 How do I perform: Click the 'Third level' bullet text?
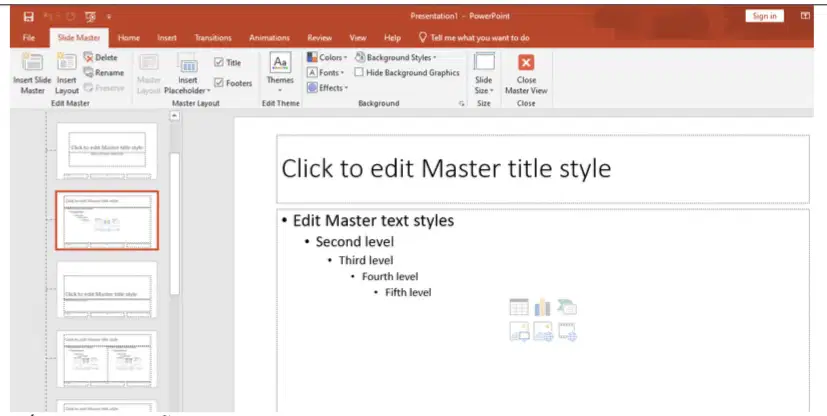(x=366, y=260)
